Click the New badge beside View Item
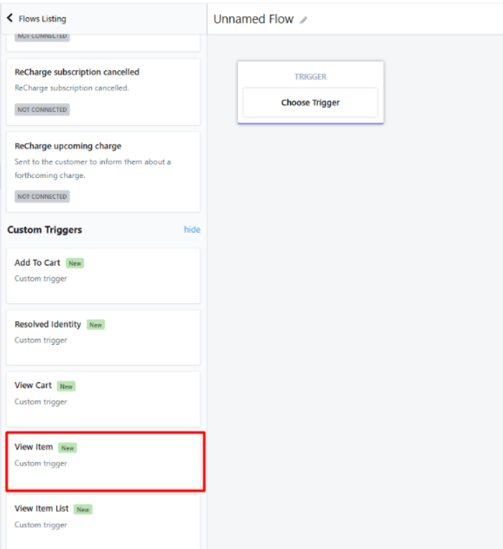Viewport: 503px width, 549px height. coord(68,448)
